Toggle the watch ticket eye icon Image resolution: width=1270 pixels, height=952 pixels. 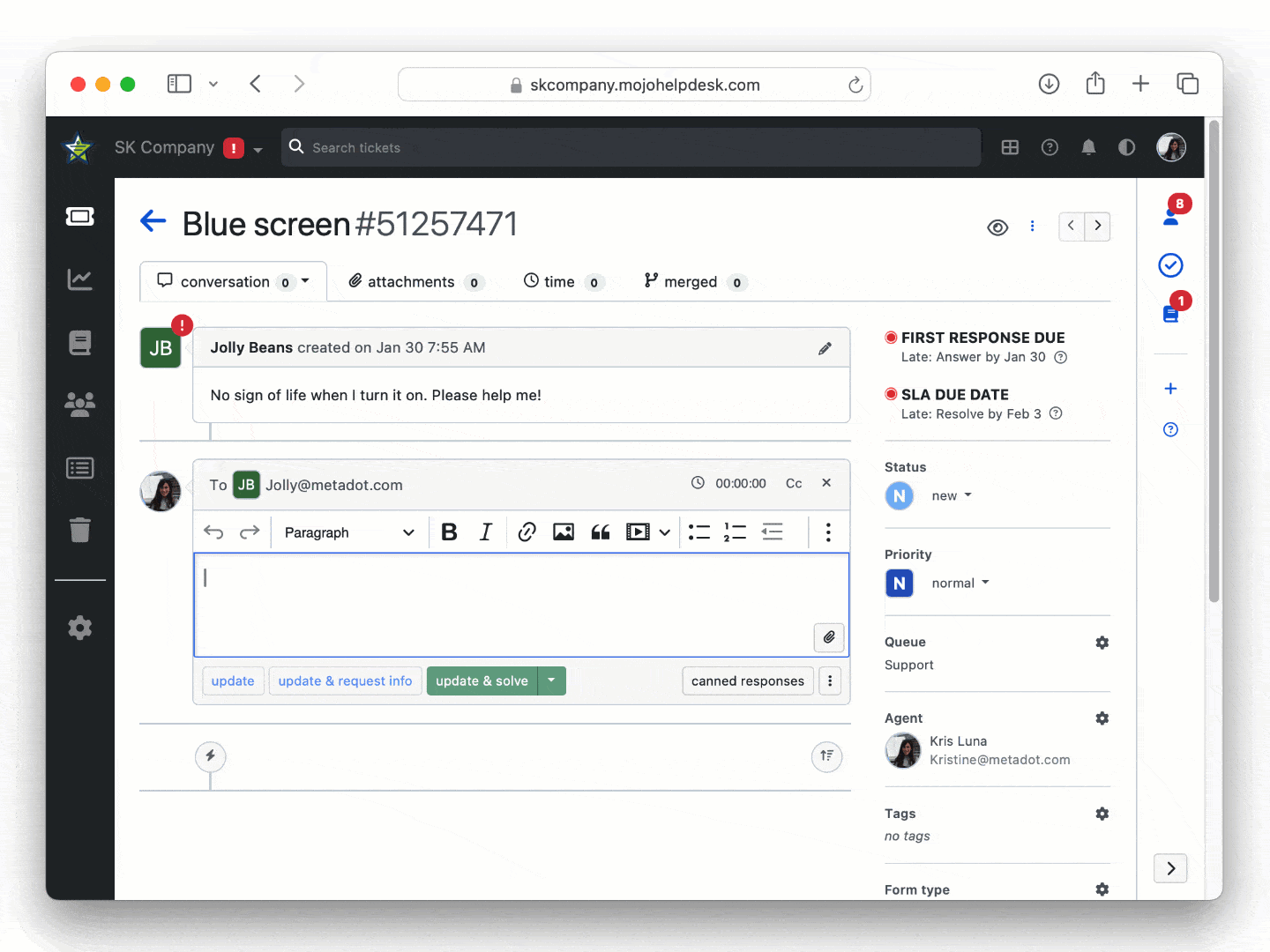click(x=997, y=227)
